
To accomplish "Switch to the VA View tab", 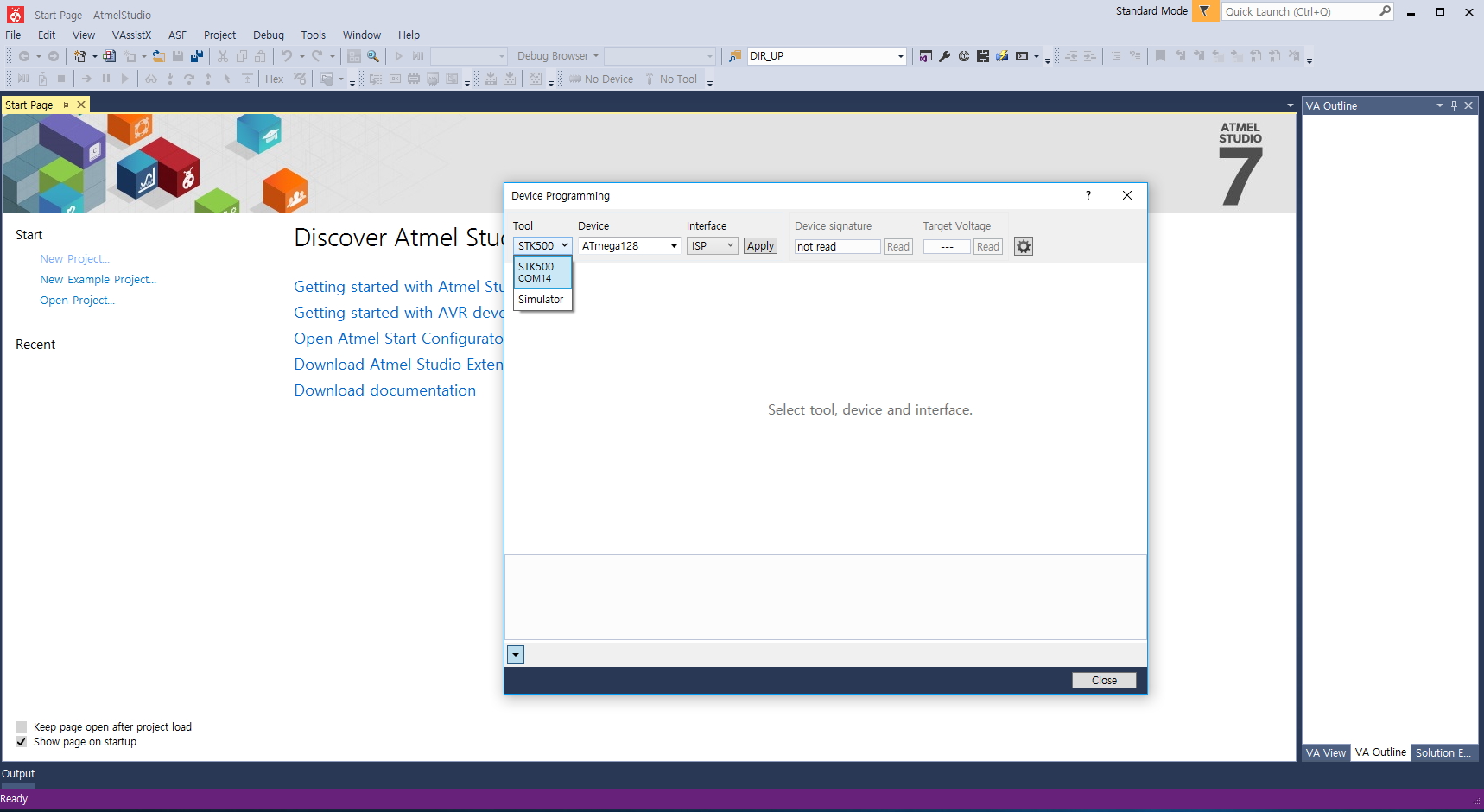I will click(x=1326, y=753).
